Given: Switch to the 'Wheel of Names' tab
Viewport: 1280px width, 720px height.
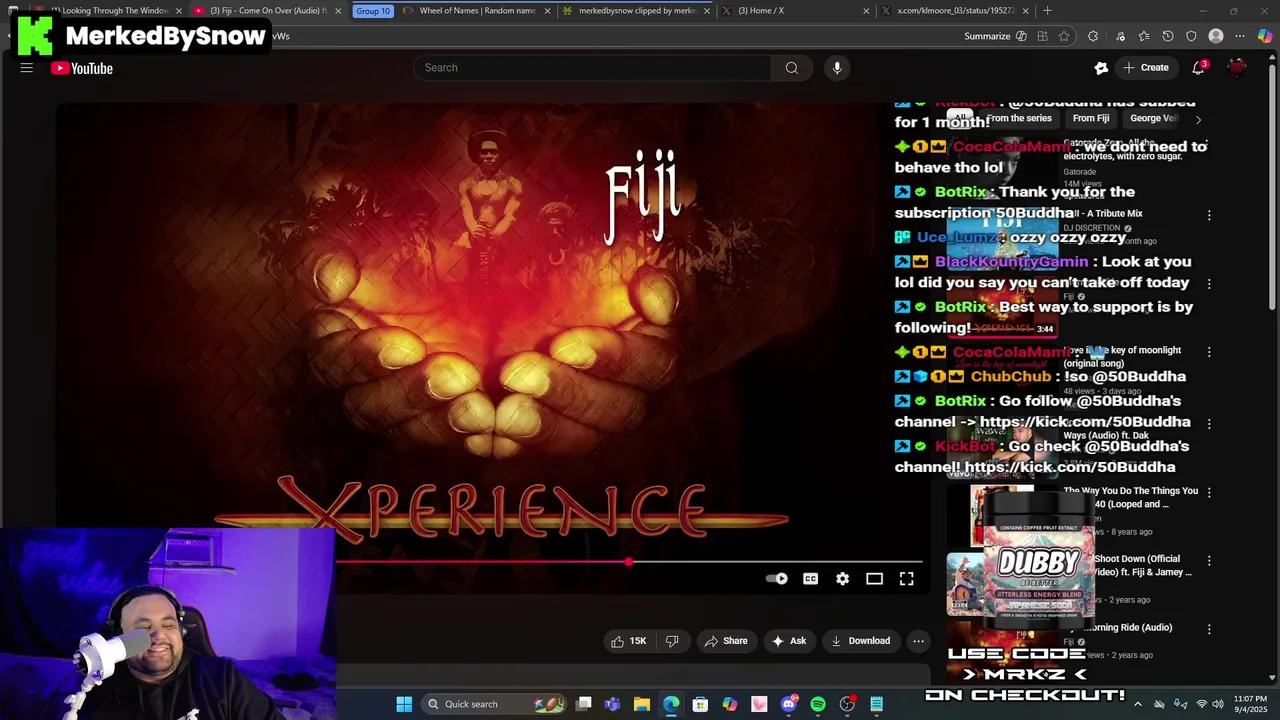Looking at the screenshot, I should (477, 11).
